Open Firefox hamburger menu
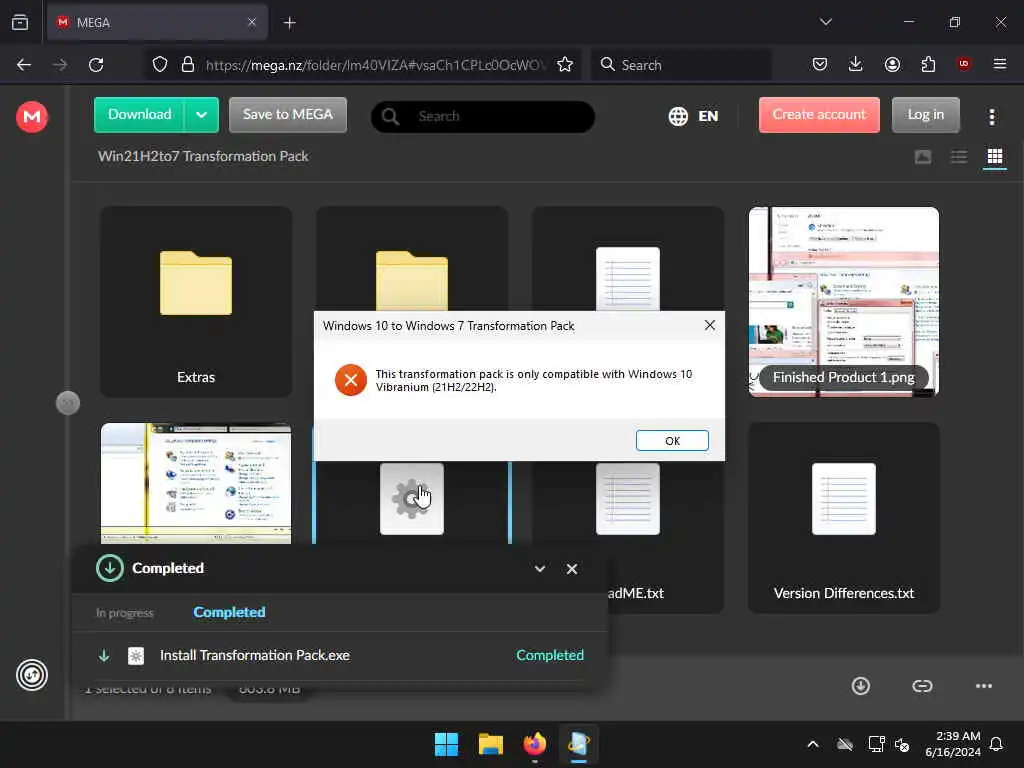 point(999,64)
